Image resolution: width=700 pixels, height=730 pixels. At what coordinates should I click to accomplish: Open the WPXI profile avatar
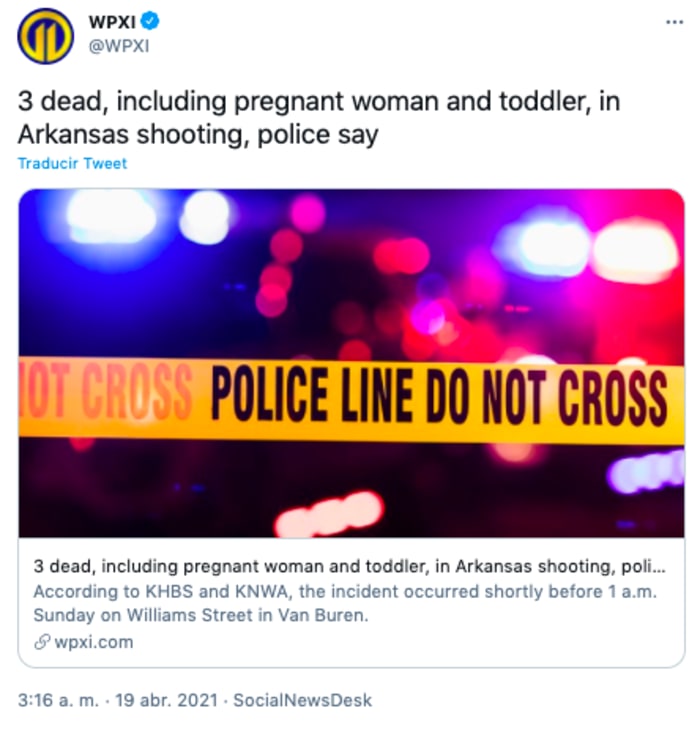[45, 35]
